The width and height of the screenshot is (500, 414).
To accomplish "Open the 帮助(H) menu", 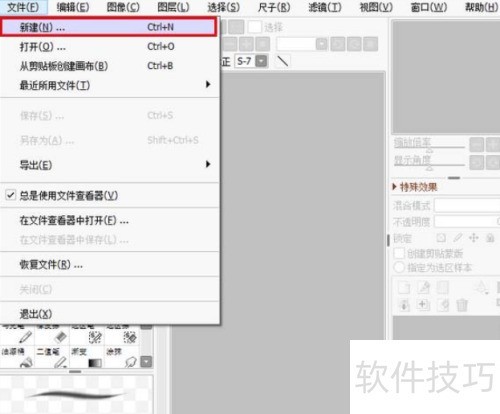I will 481,7.
